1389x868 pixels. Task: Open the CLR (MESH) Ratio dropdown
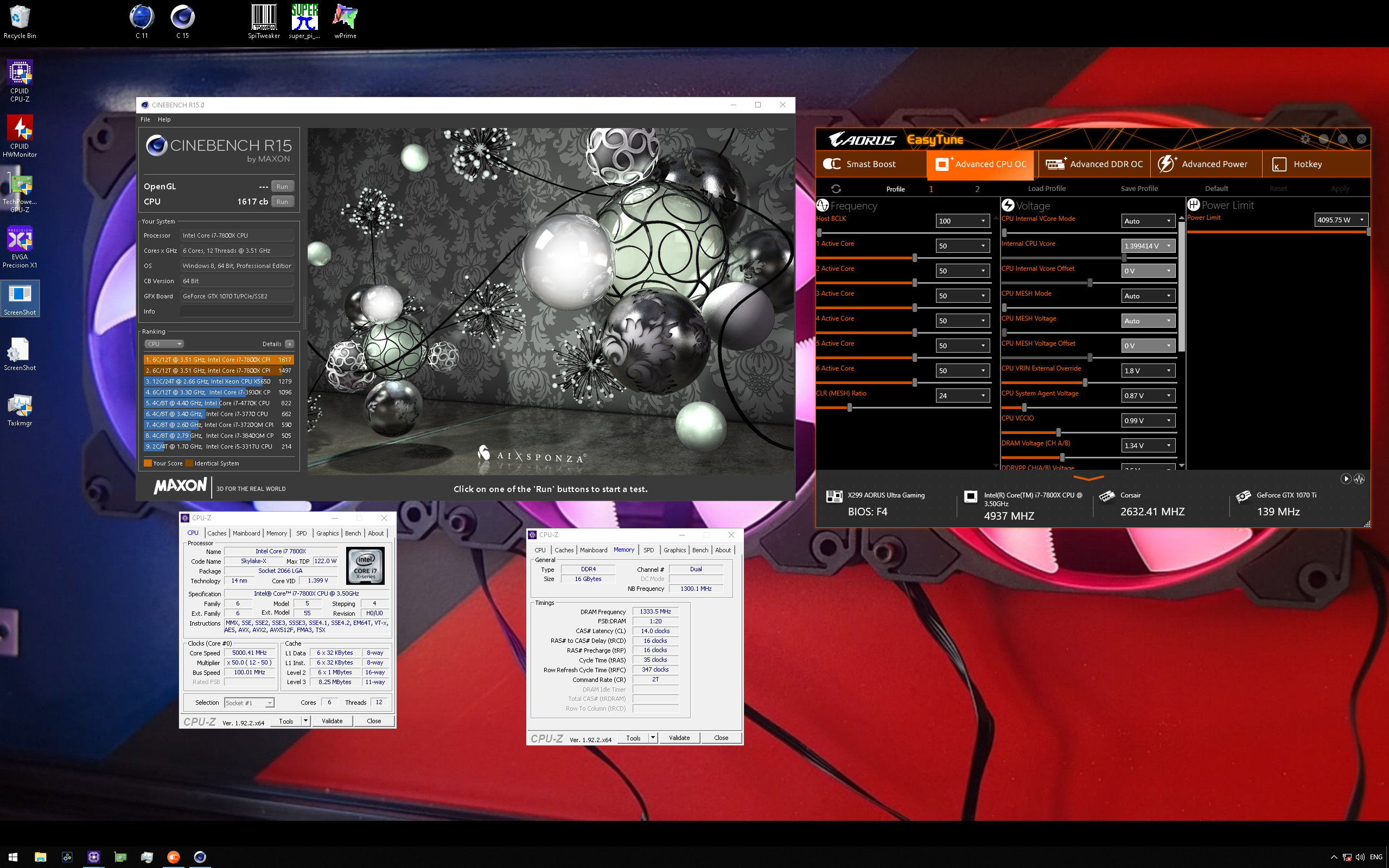[x=963, y=395]
